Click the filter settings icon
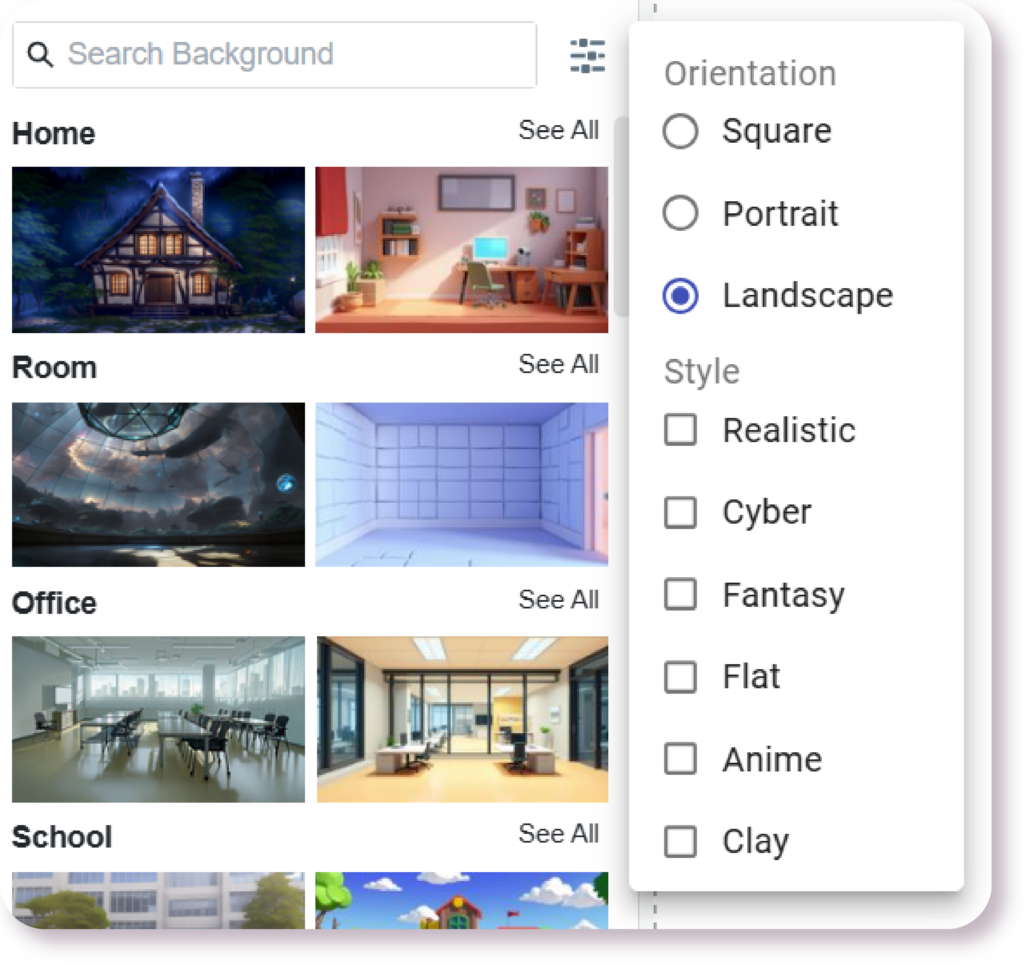 pyautogui.click(x=587, y=55)
